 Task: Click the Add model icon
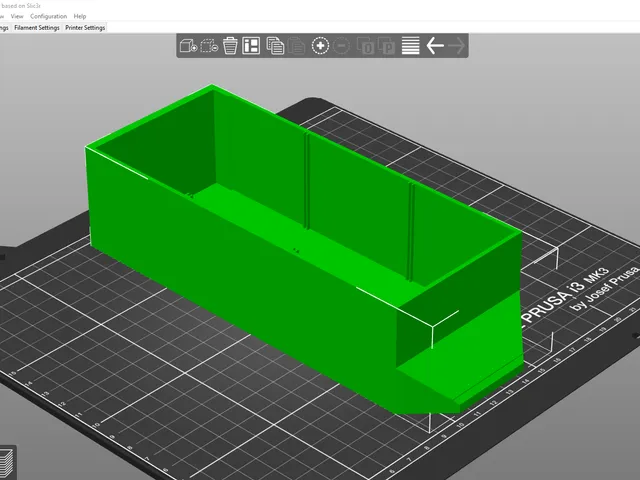click(x=188, y=46)
